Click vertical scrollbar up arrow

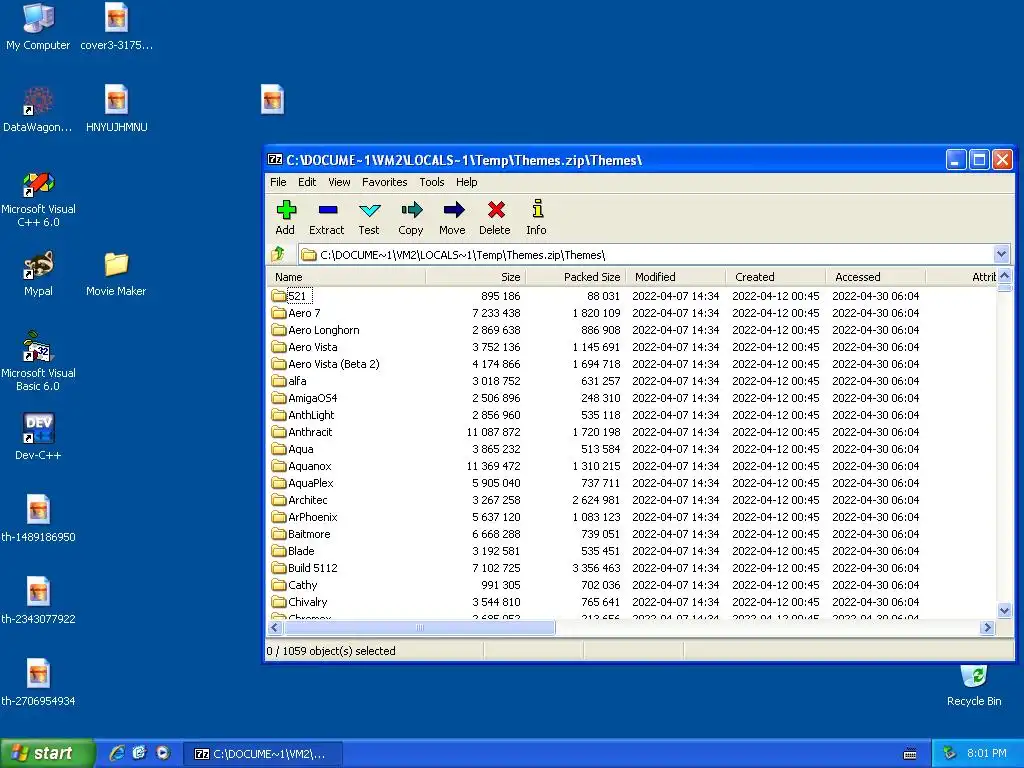pyautogui.click(x=1004, y=276)
